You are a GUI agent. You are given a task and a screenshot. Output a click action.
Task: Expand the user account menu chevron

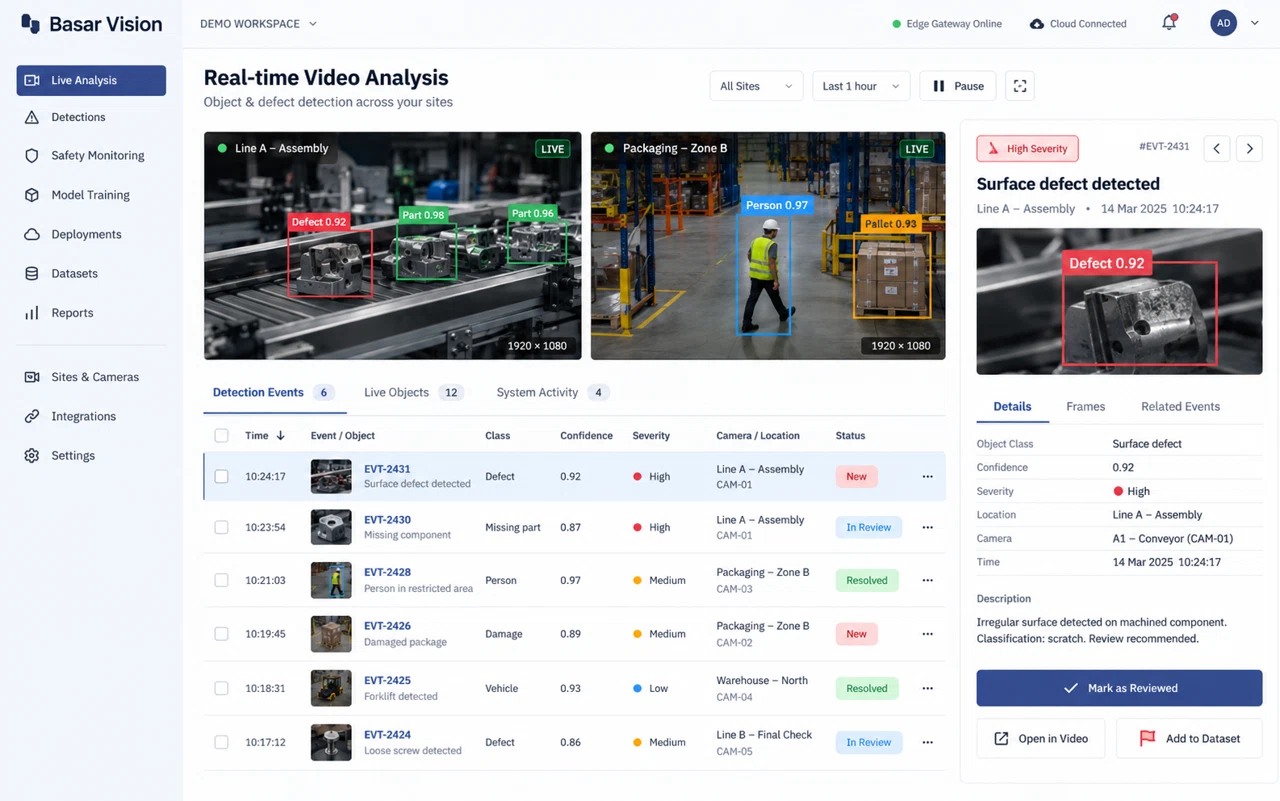[x=1255, y=23]
